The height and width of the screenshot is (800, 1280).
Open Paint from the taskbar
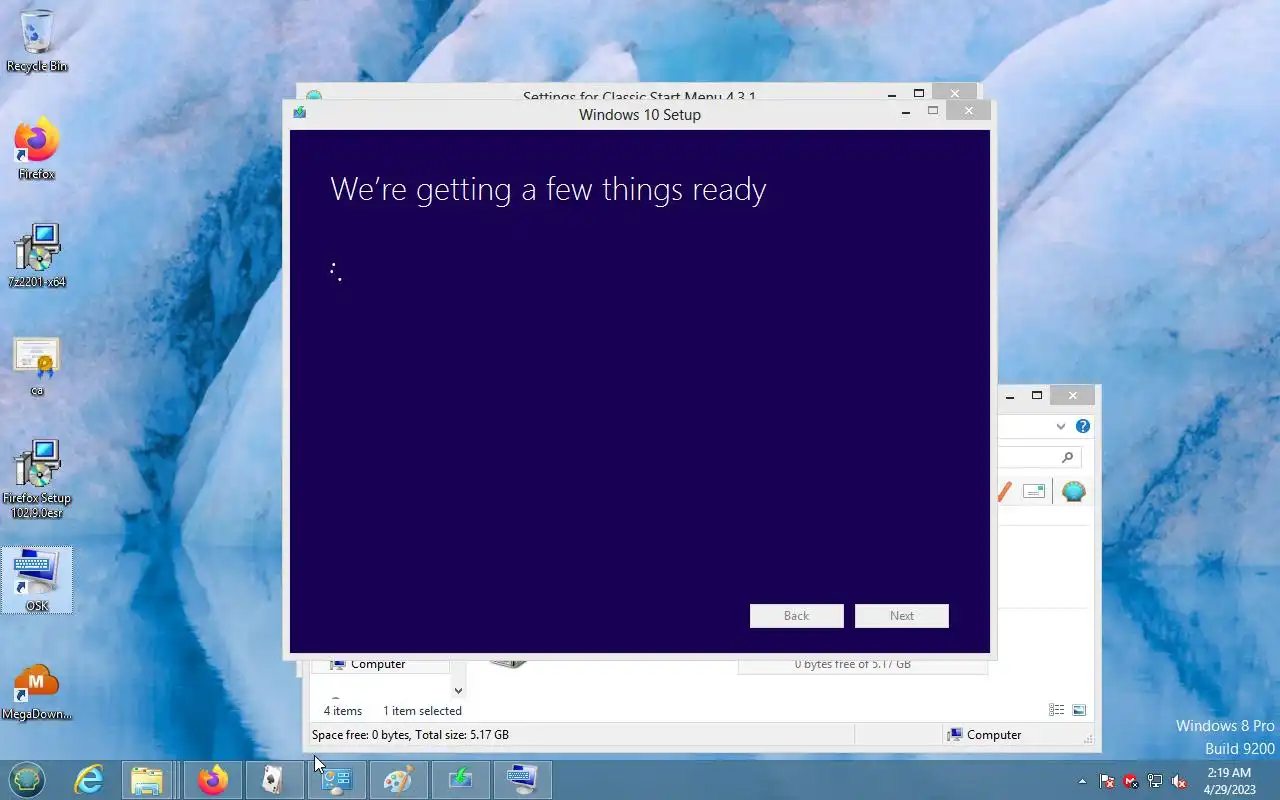click(x=398, y=779)
